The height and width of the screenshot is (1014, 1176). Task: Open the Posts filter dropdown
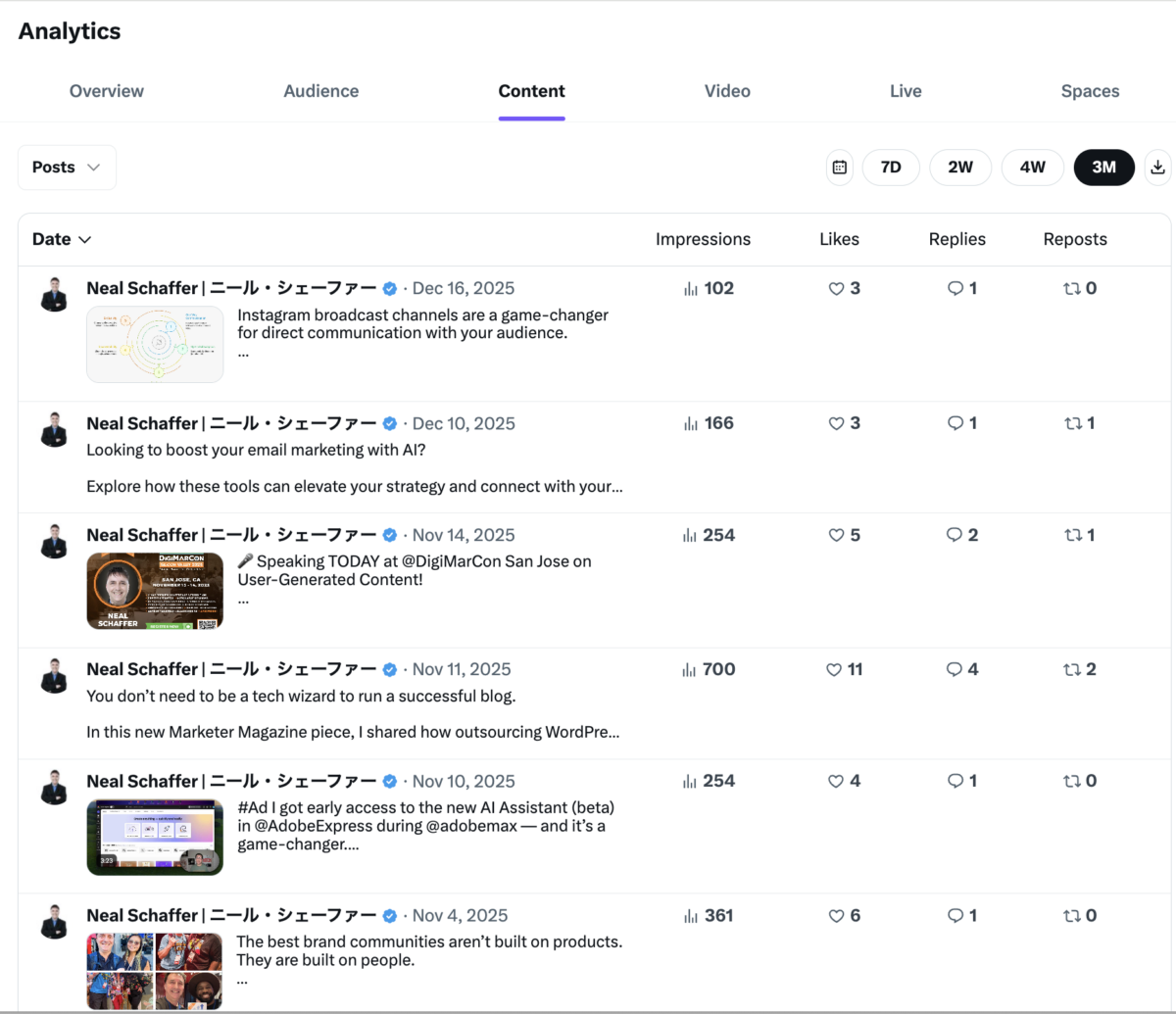coord(66,167)
